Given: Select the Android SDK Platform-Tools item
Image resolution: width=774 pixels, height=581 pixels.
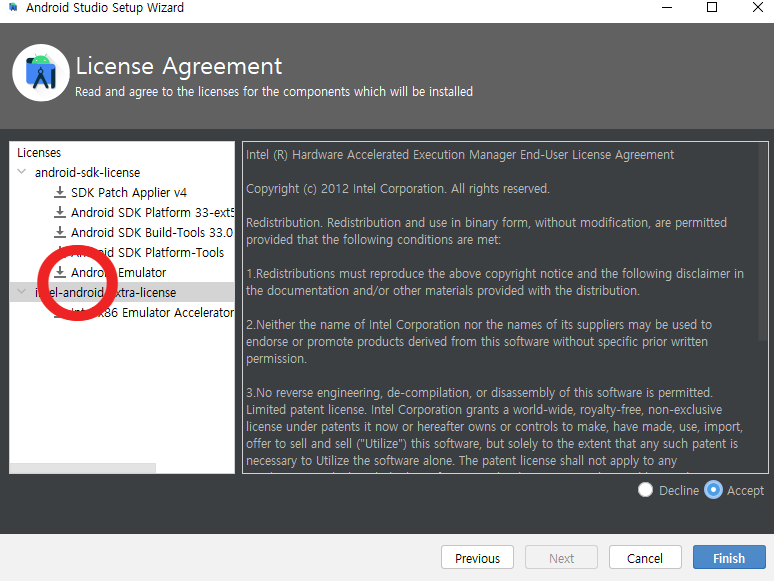Looking at the screenshot, I should 147,252.
